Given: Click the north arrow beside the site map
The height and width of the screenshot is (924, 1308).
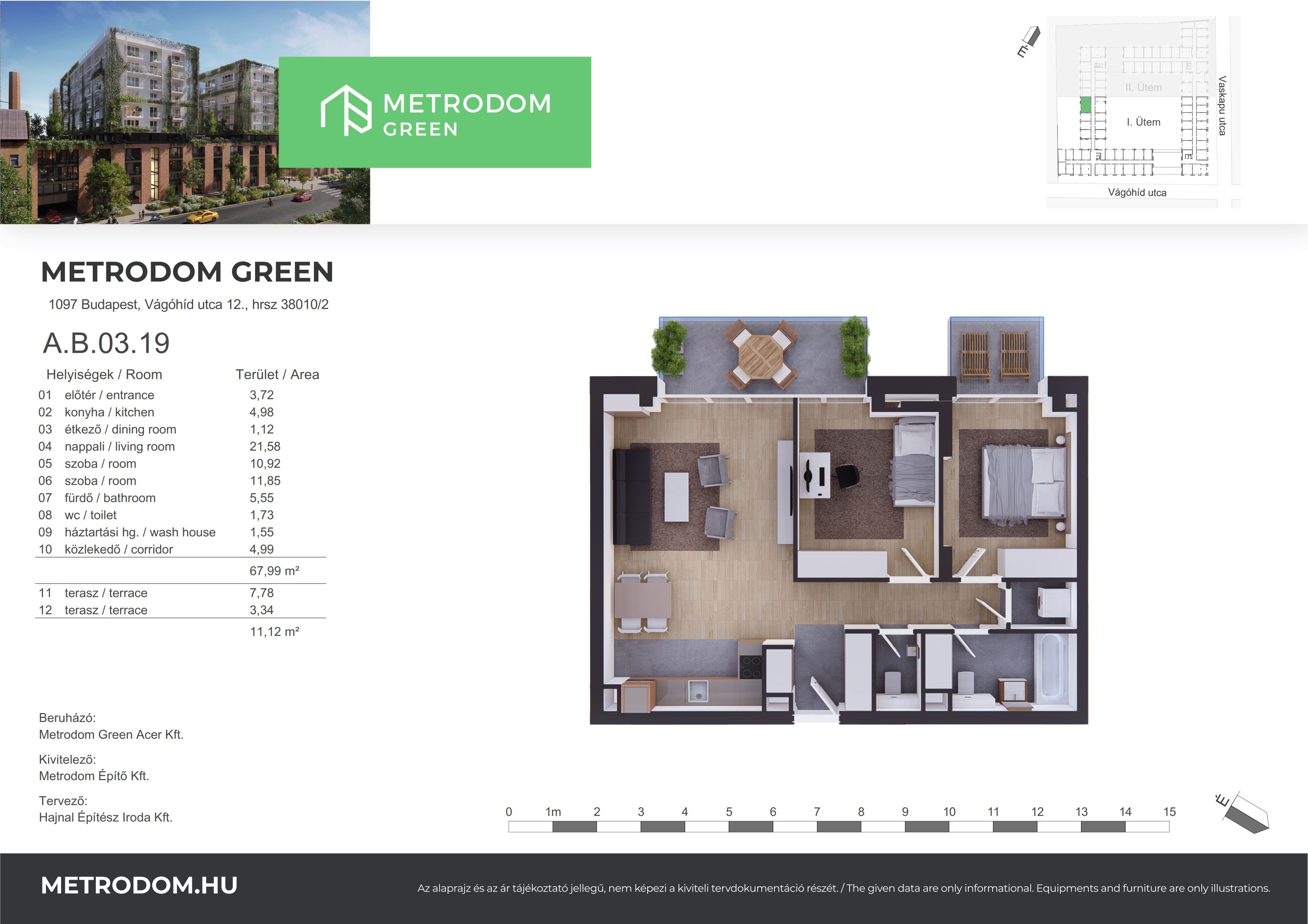Looking at the screenshot, I should click(x=1029, y=42).
